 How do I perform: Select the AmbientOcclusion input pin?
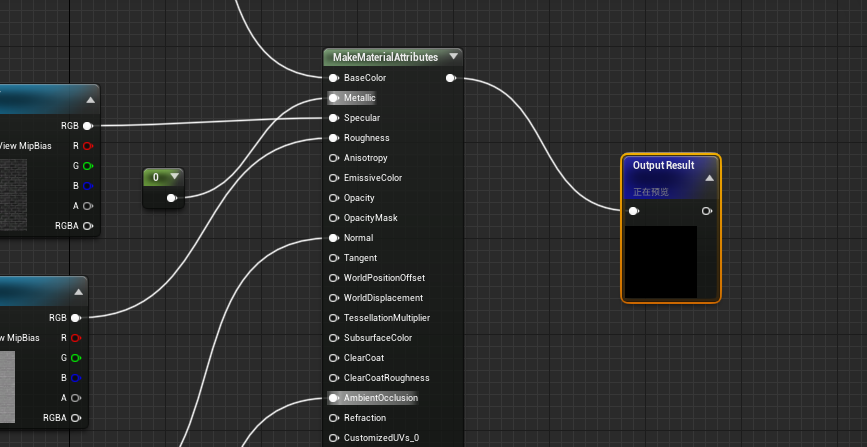point(333,398)
